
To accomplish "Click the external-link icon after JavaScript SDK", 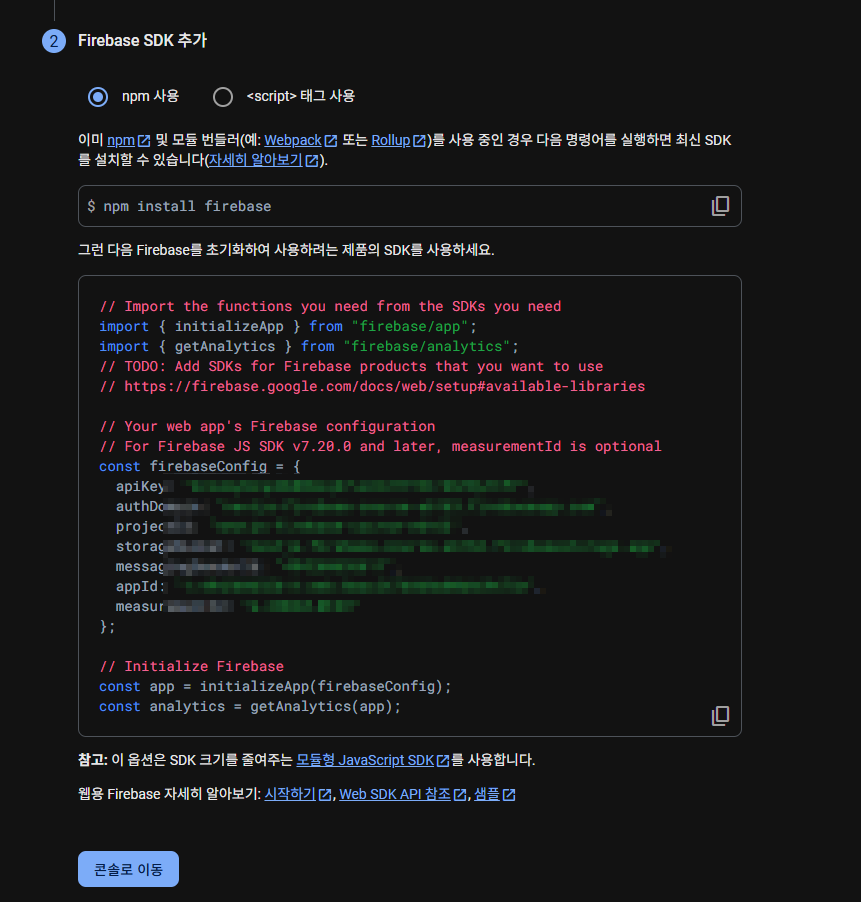I will 443,760.
